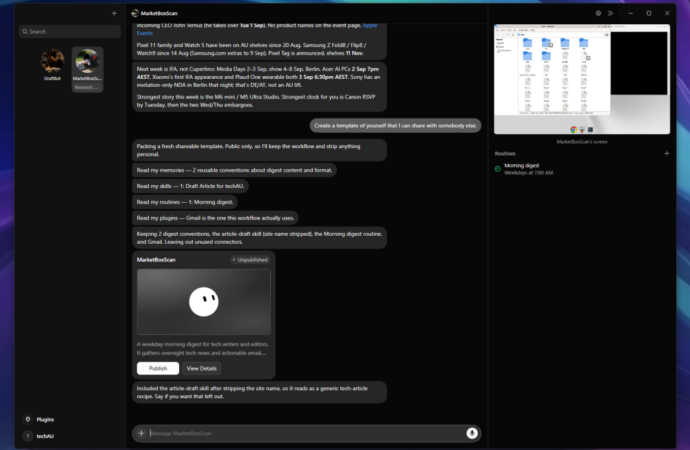Click the Chrome icon in screen preview dock
Viewport: 690px width, 450px height.
coord(573,129)
